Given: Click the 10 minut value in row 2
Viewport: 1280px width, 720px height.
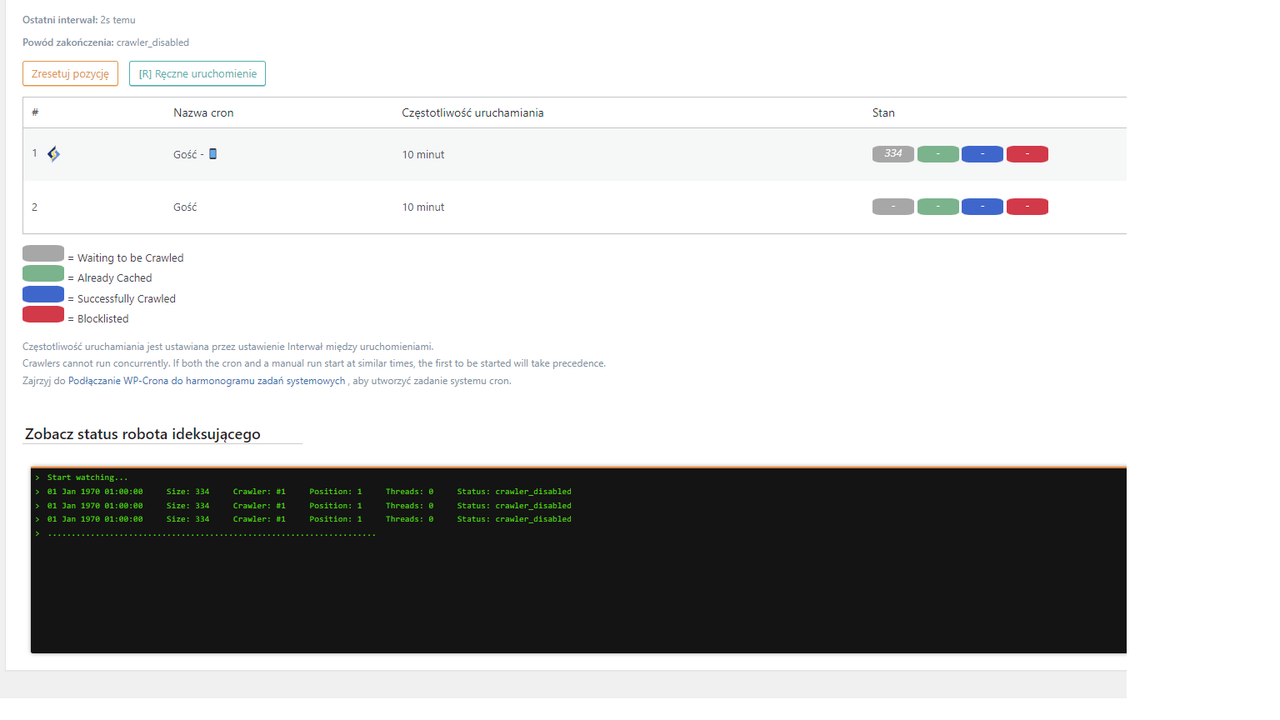Looking at the screenshot, I should pos(423,207).
